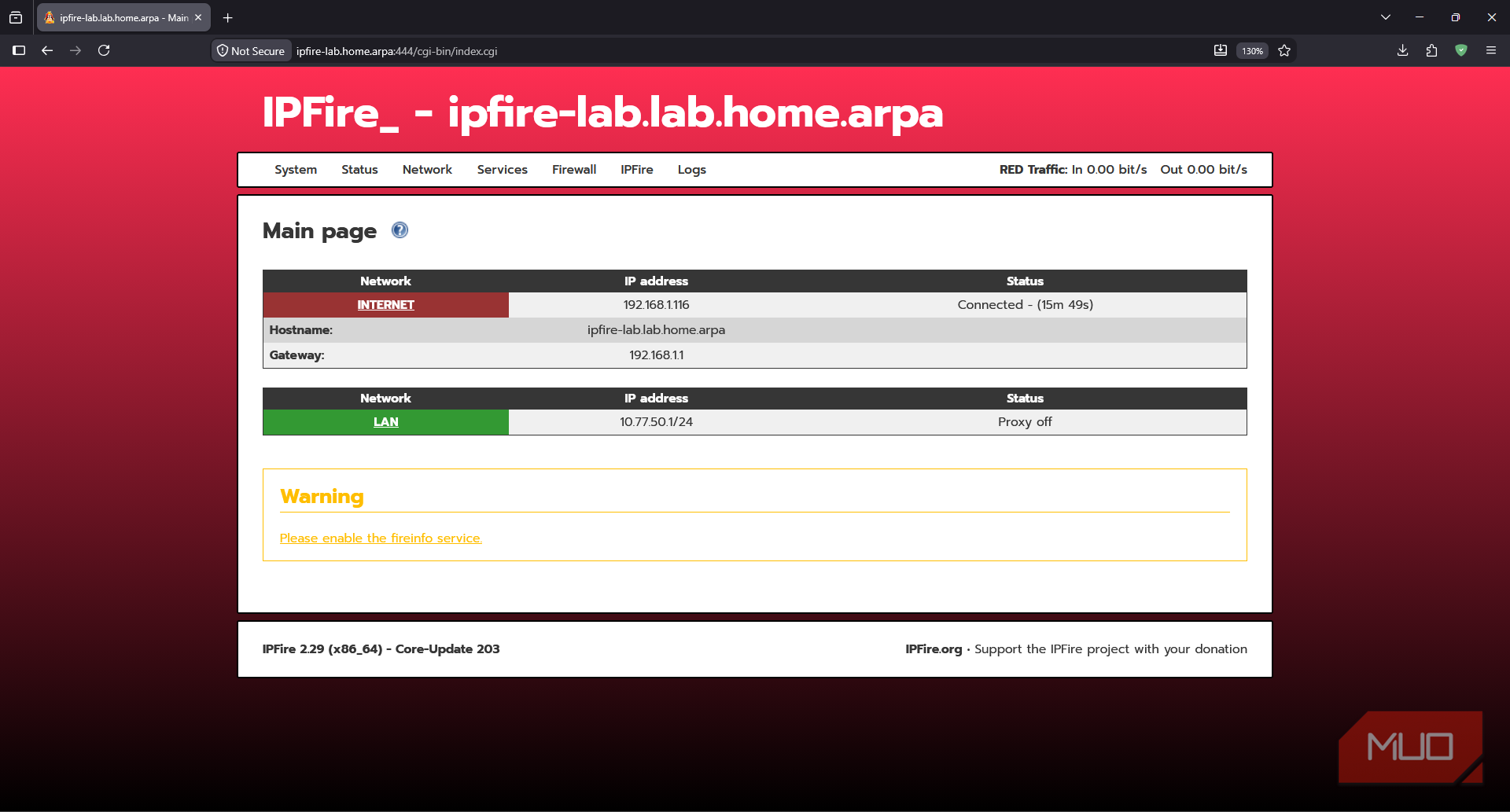Viewport: 1510px width, 812px height.
Task: Click the enable fireinfo service link
Action: click(381, 538)
